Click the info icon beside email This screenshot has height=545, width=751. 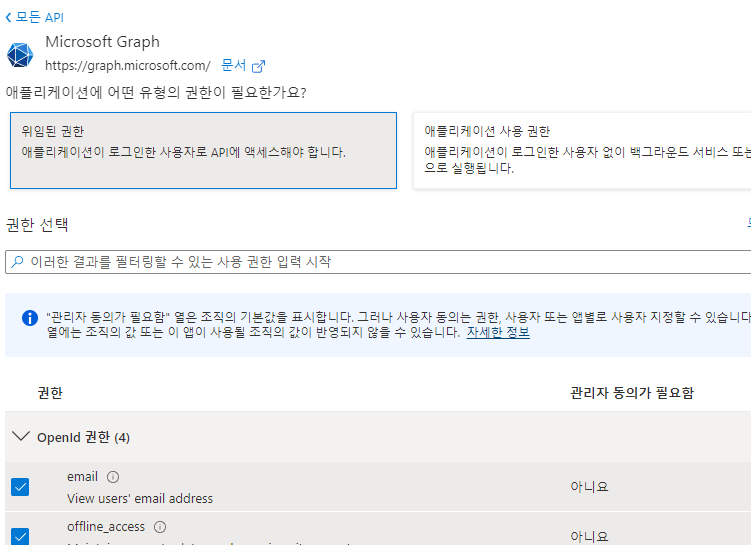click(113, 477)
